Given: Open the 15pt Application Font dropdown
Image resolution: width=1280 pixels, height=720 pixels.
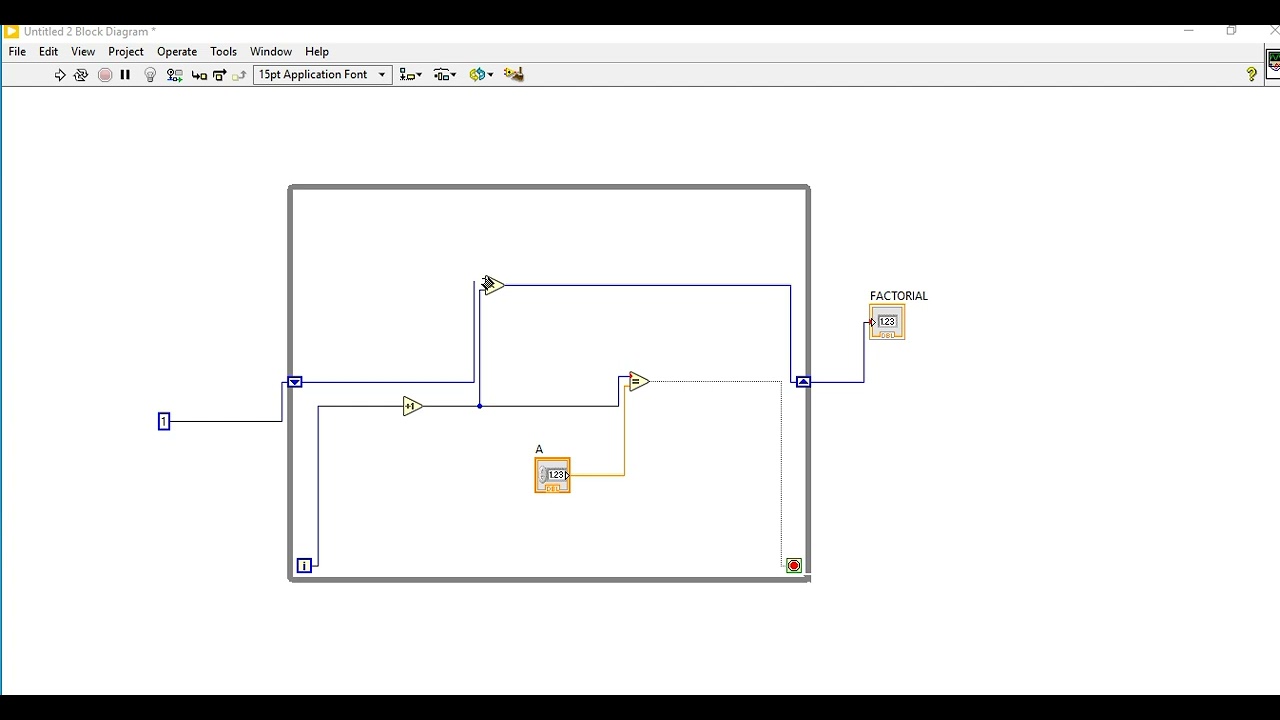Looking at the screenshot, I should pyautogui.click(x=322, y=75).
